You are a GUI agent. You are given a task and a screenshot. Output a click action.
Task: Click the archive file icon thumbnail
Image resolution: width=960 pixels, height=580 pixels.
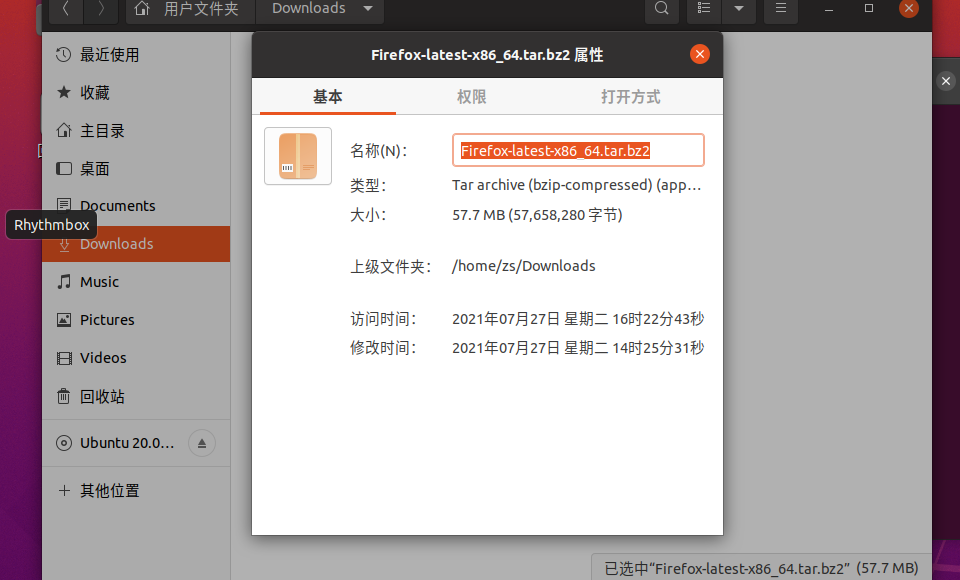pyautogui.click(x=298, y=156)
